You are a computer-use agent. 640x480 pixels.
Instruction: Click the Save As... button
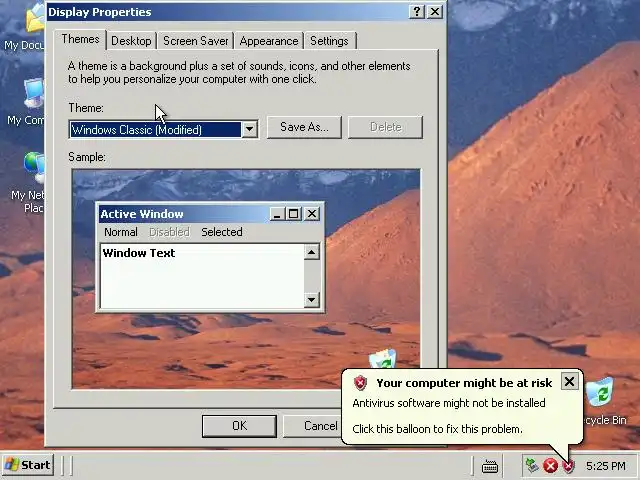pos(304,127)
